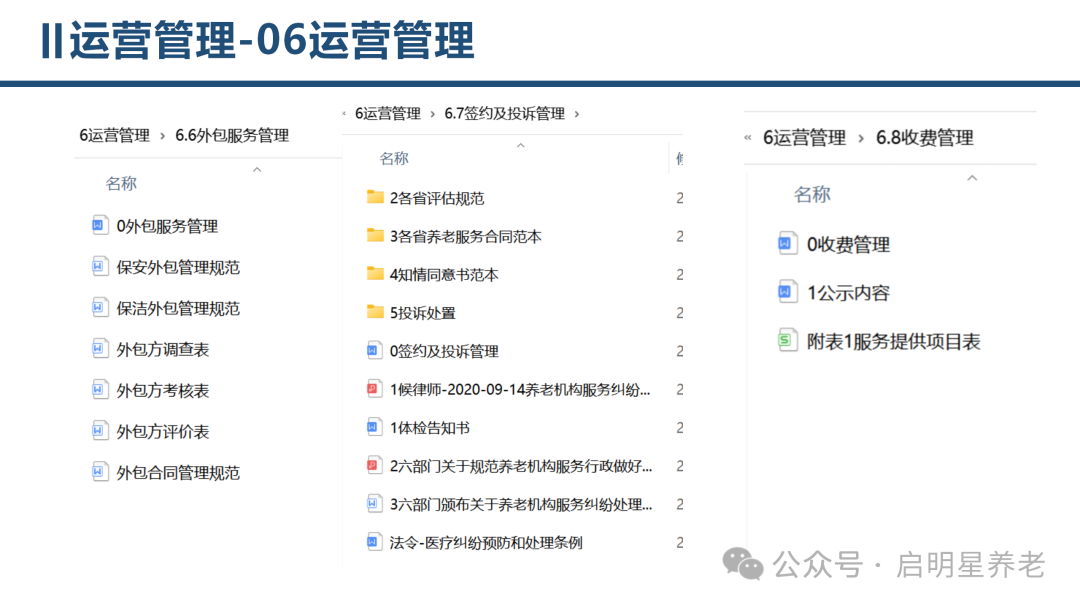
Task: Click the PDF icon of 2六部门关于规范养老机构 file
Action: coord(373,465)
